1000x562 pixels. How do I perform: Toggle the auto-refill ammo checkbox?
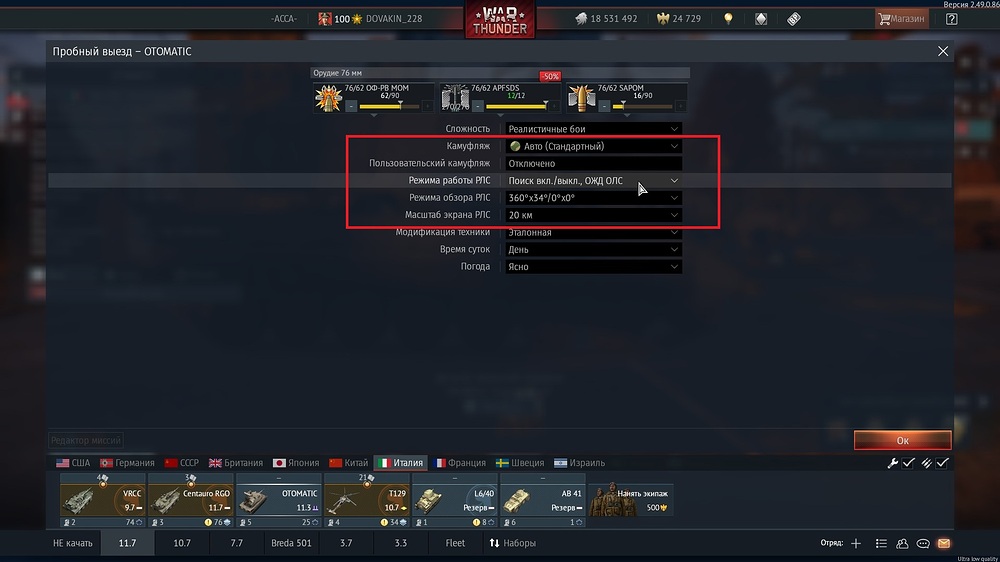pos(942,463)
